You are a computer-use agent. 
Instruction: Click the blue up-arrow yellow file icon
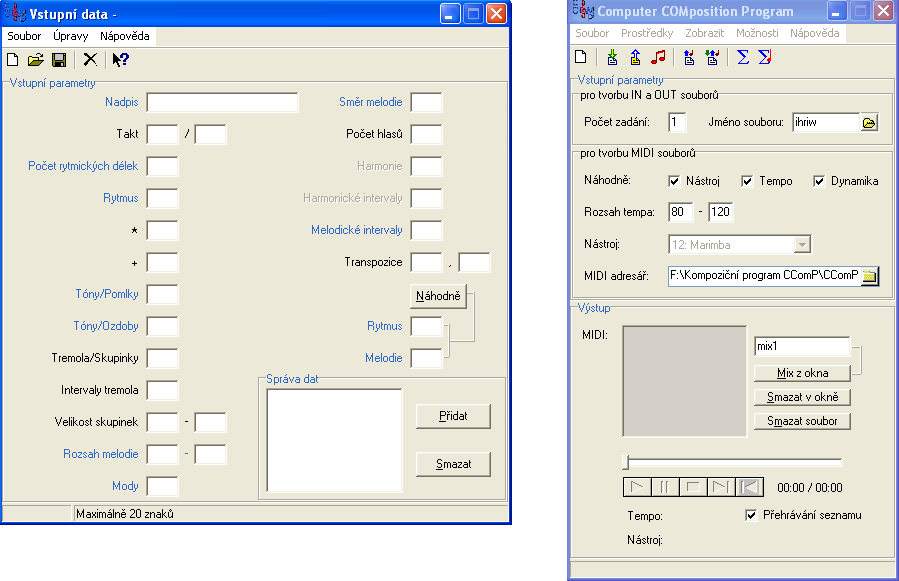pos(635,57)
